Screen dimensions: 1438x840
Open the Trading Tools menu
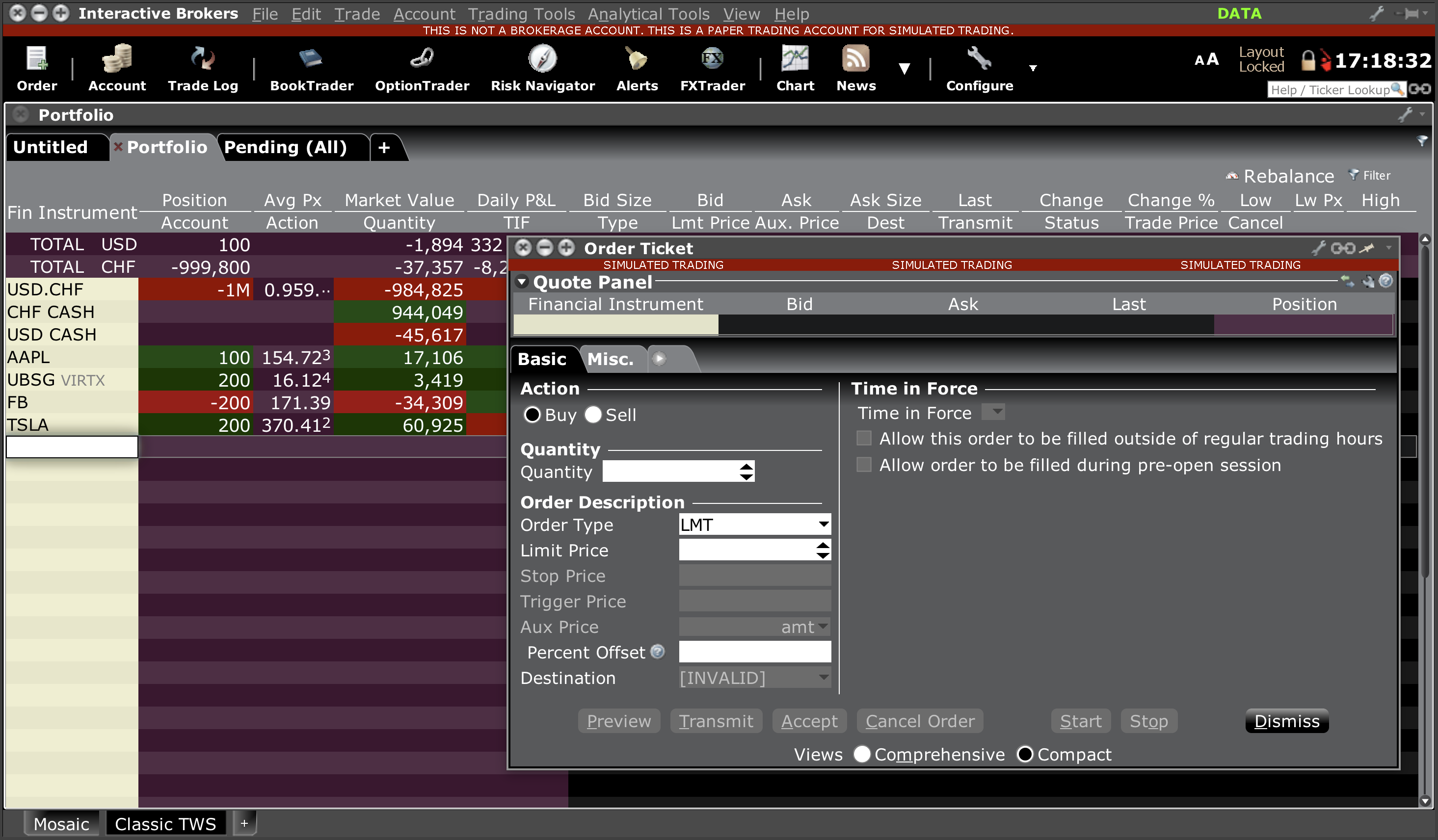coord(522,14)
